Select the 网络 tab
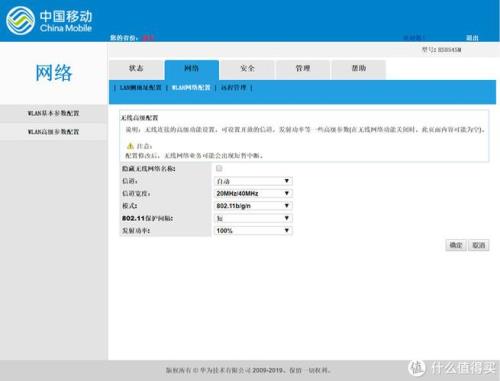 (192, 70)
